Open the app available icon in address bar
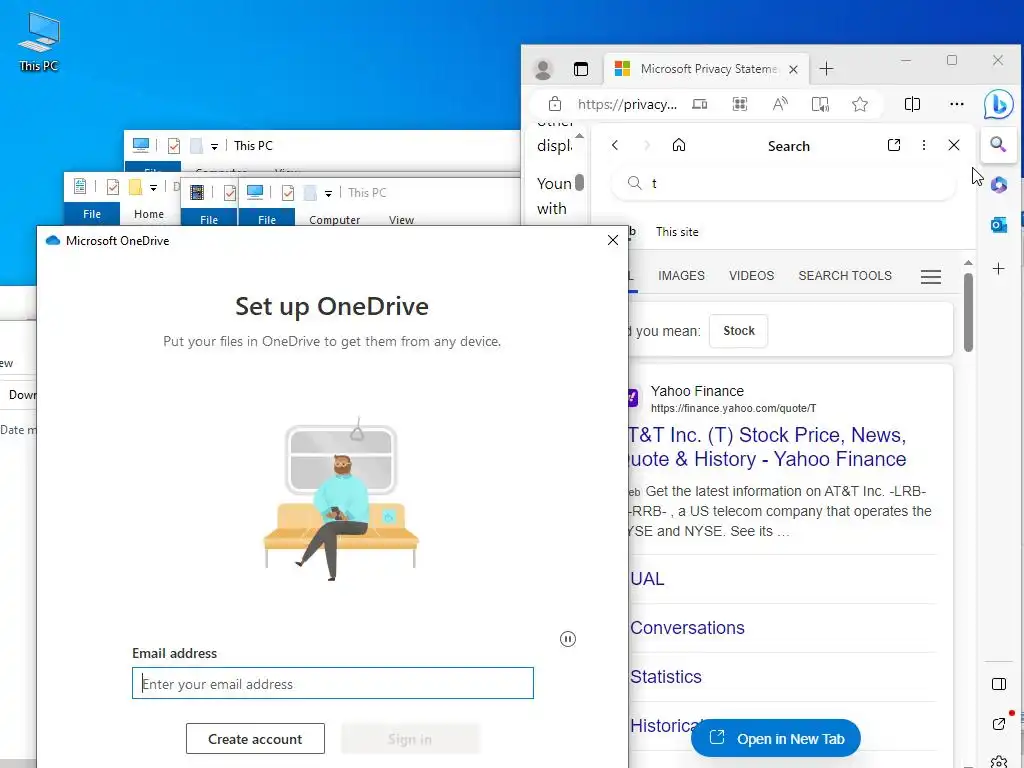Viewport: 1024px width, 768px height. (x=699, y=104)
